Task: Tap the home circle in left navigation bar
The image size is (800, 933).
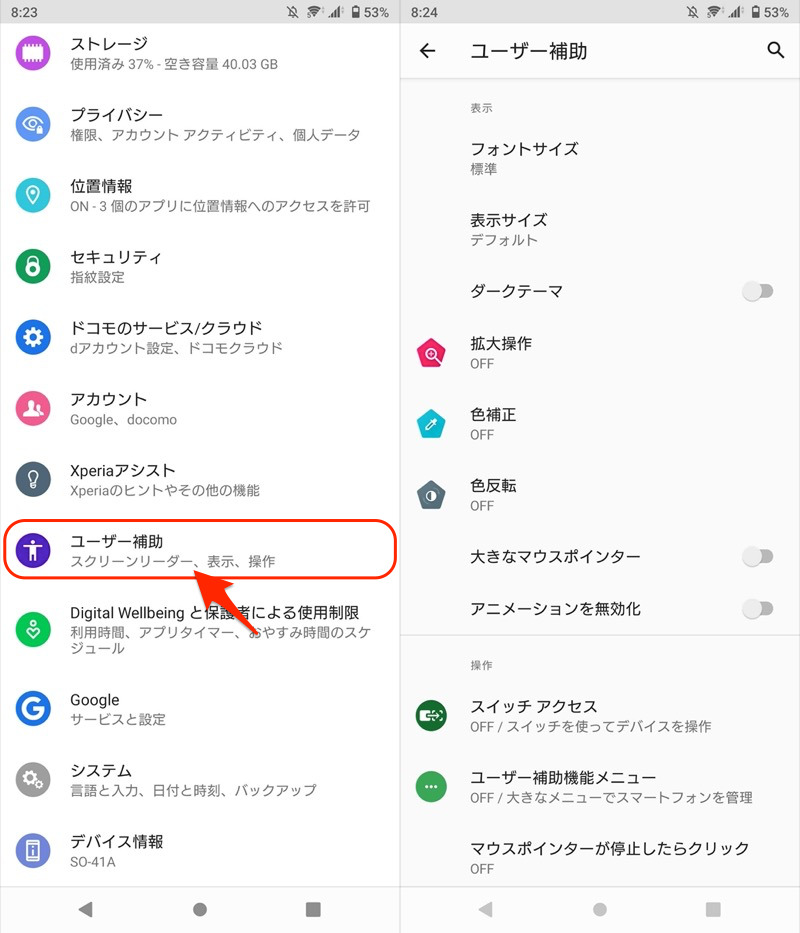Action: point(200,909)
